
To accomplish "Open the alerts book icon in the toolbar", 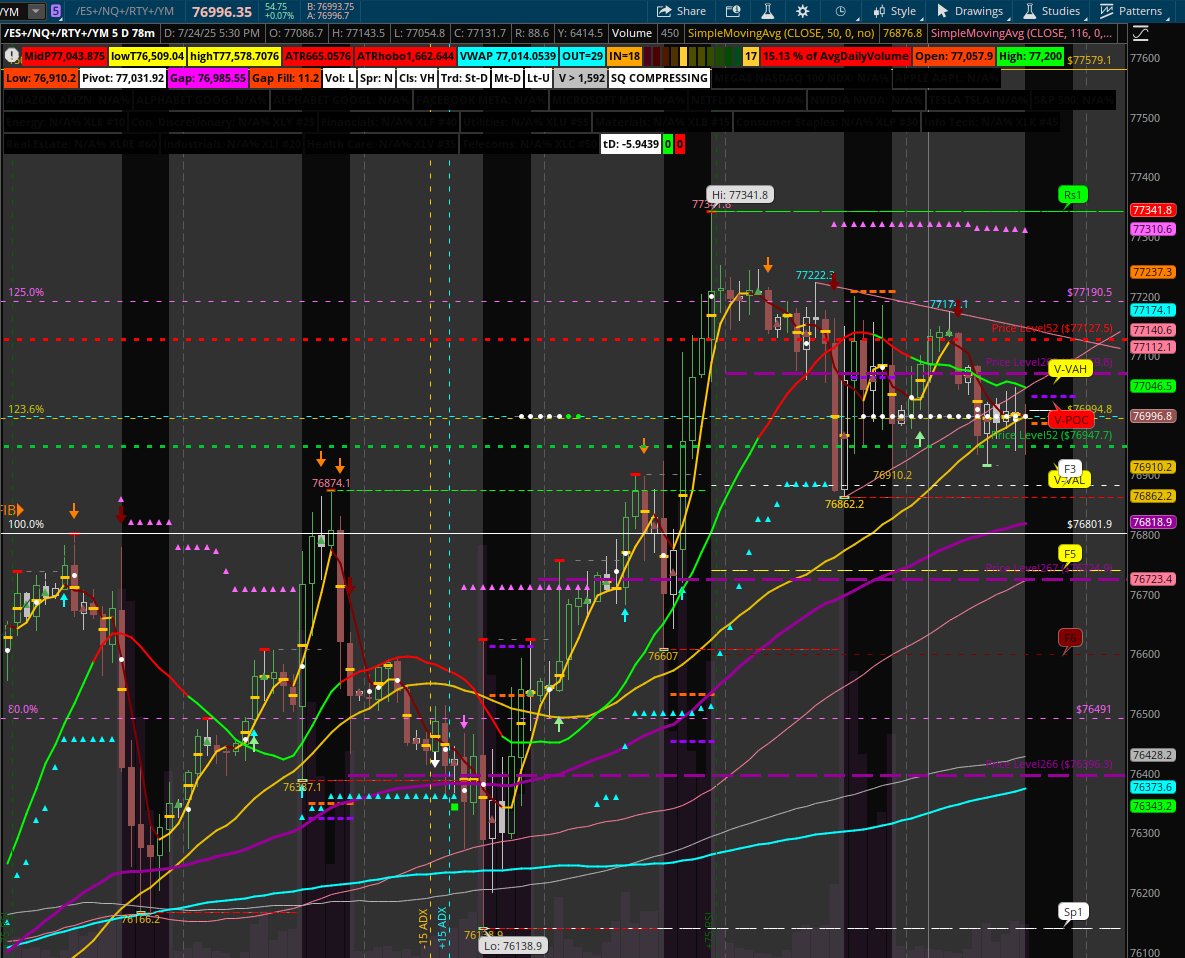I will (732, 11).
